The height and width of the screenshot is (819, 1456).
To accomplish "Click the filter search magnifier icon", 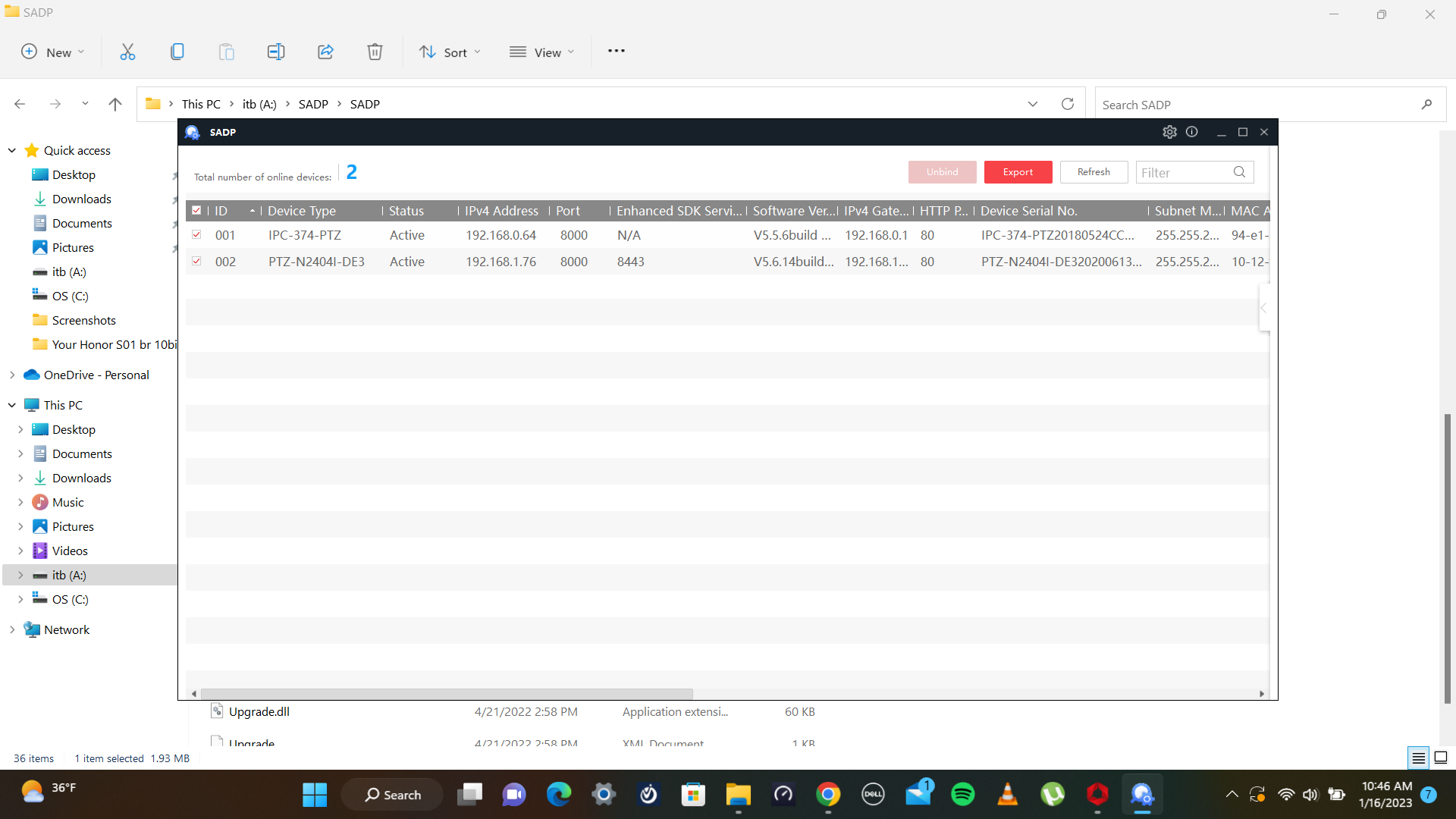I will point(1239,172).
